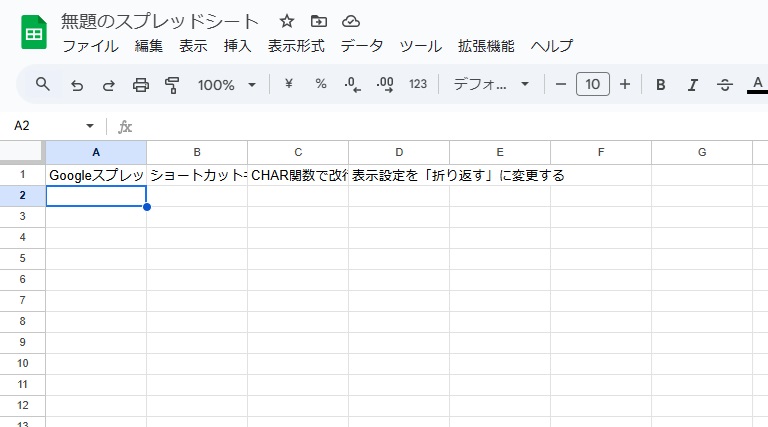The height and width of the screenshot is (427, 768).
Task: Increase font size with plus button
Action: coord(624,84)
